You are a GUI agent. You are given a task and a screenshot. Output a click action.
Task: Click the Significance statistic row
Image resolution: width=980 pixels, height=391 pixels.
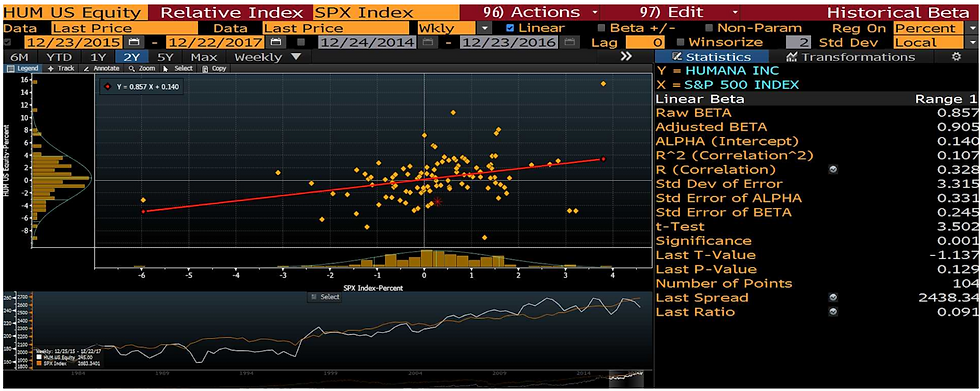[816, 241]
